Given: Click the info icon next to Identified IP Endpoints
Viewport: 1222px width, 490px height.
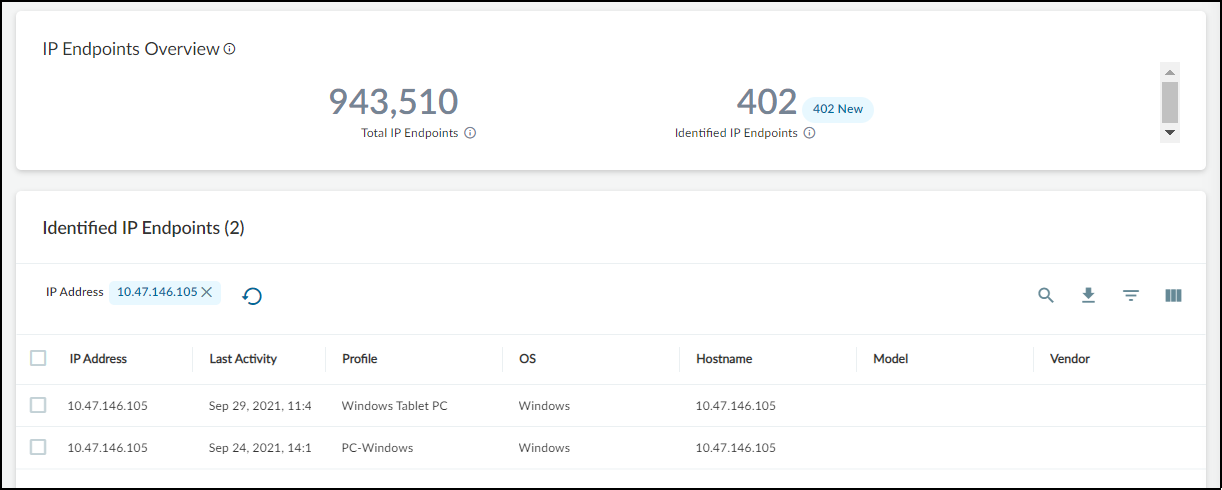Looking at the screenshot, I should pos(810,133).
